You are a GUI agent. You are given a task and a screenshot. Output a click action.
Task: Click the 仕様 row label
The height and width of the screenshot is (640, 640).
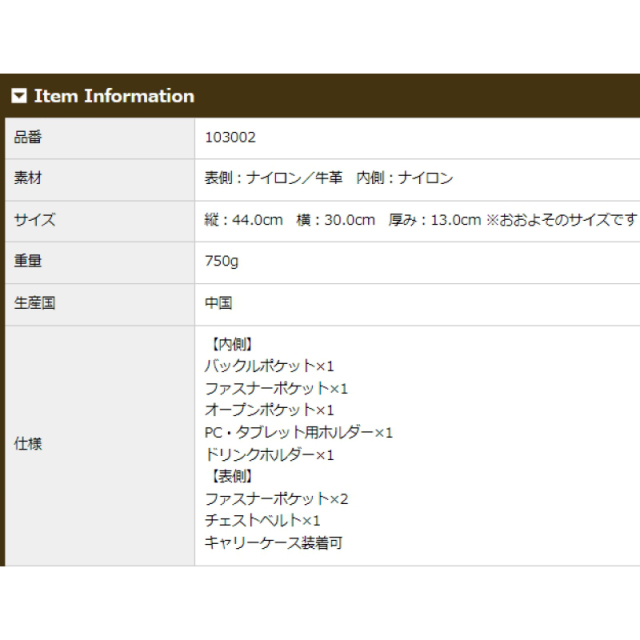click(x=28, y=444)
